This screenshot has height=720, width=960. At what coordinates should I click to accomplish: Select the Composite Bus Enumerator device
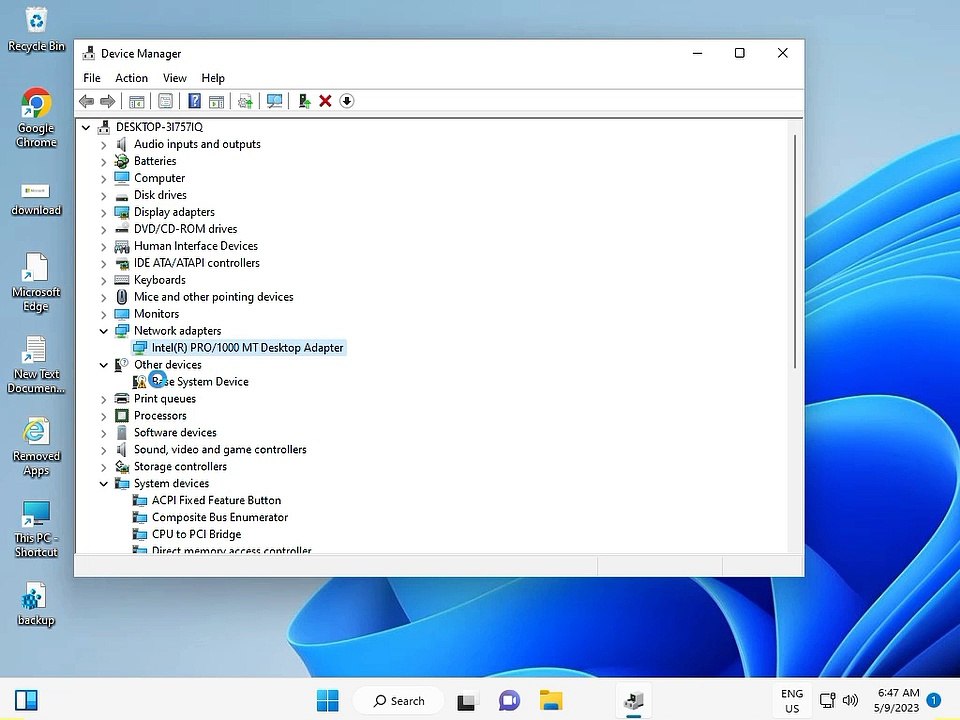pyautogui.click(x=220, y=517)
